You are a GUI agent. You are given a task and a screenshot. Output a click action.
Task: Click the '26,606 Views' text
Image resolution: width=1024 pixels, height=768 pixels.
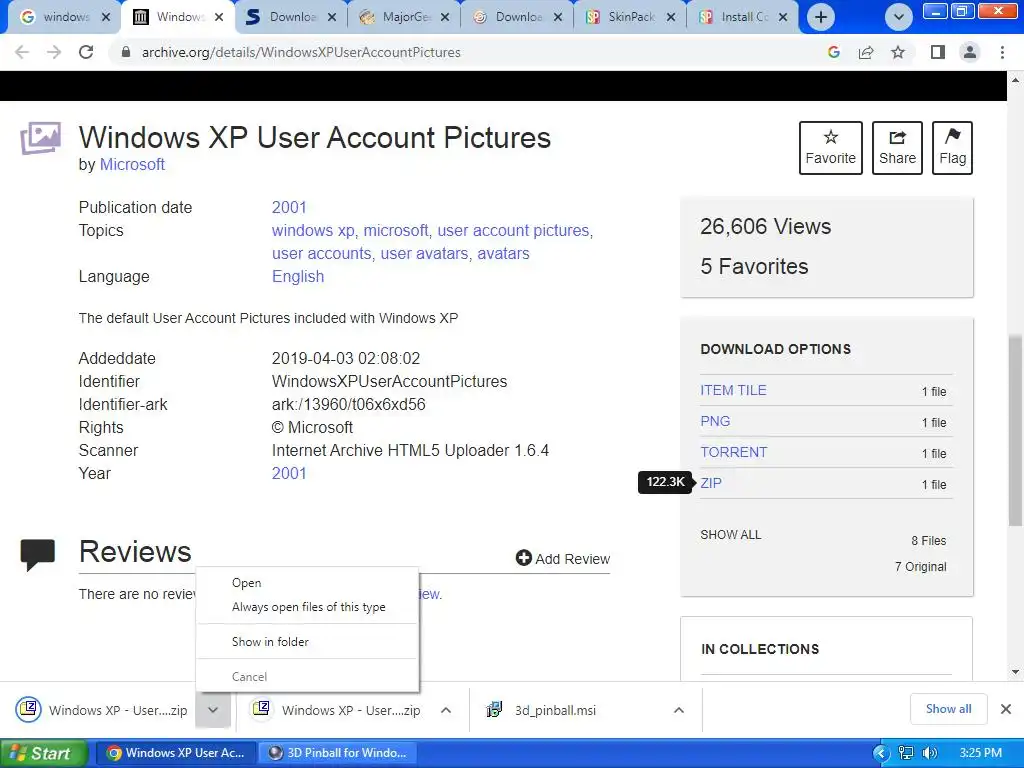[x=765, y=227]
